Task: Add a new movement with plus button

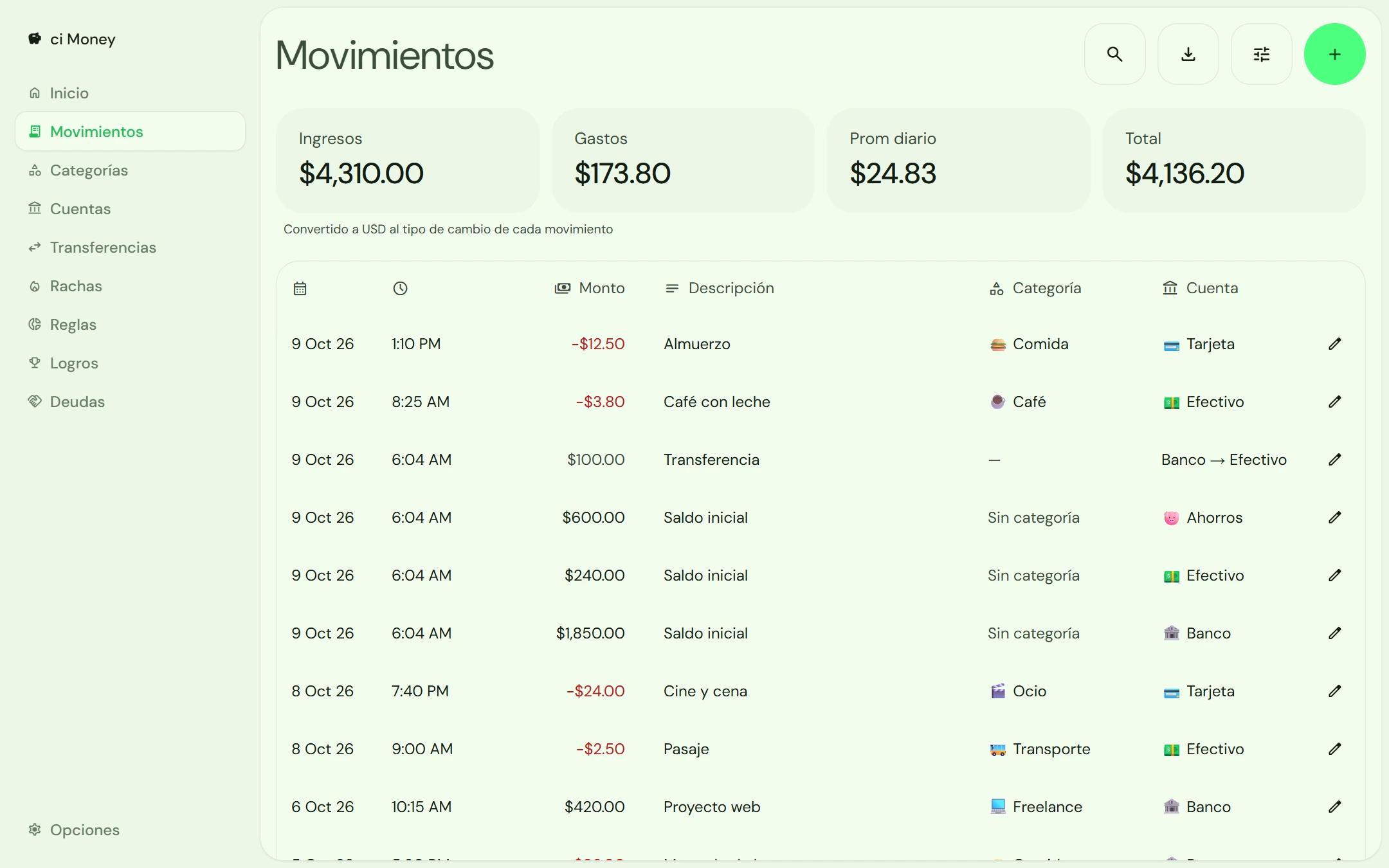Action: [1334, 54]
